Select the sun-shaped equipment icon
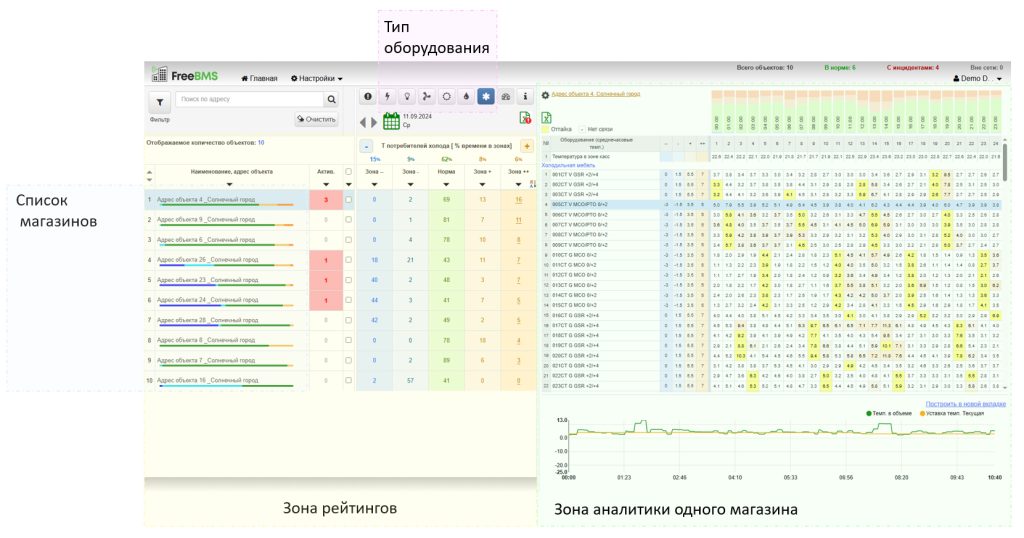The image size is (1024, 538). [x=447, y=97]
